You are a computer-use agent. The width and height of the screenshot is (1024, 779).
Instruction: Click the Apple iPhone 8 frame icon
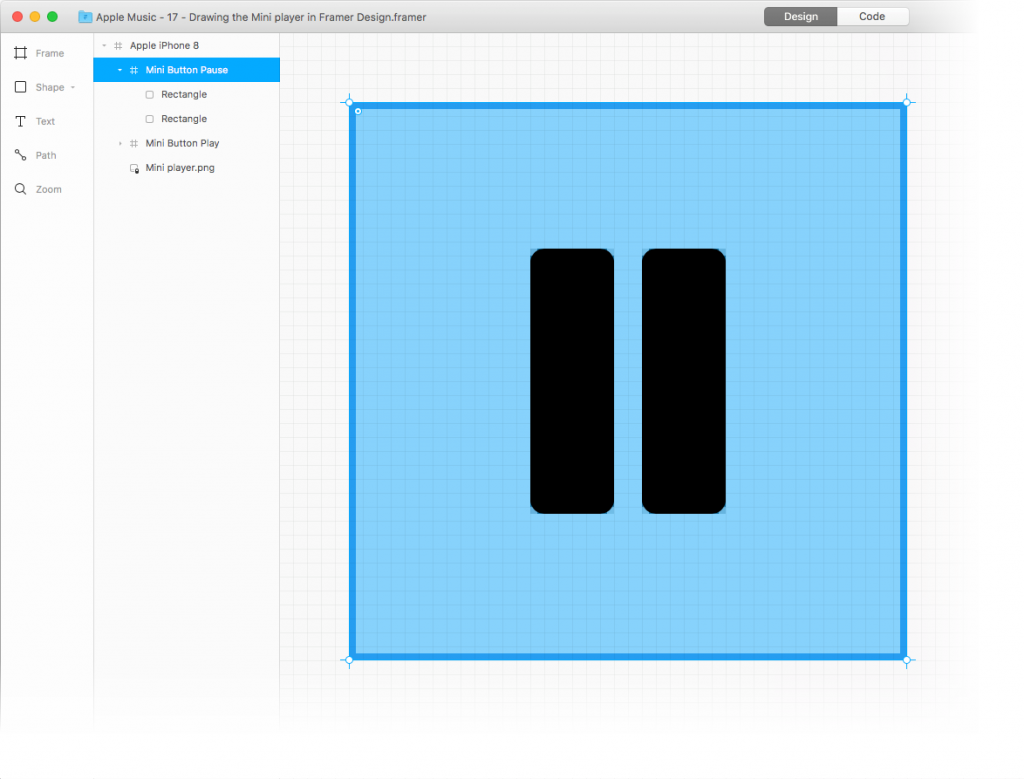pyautogui.click(x=118, y=46)
